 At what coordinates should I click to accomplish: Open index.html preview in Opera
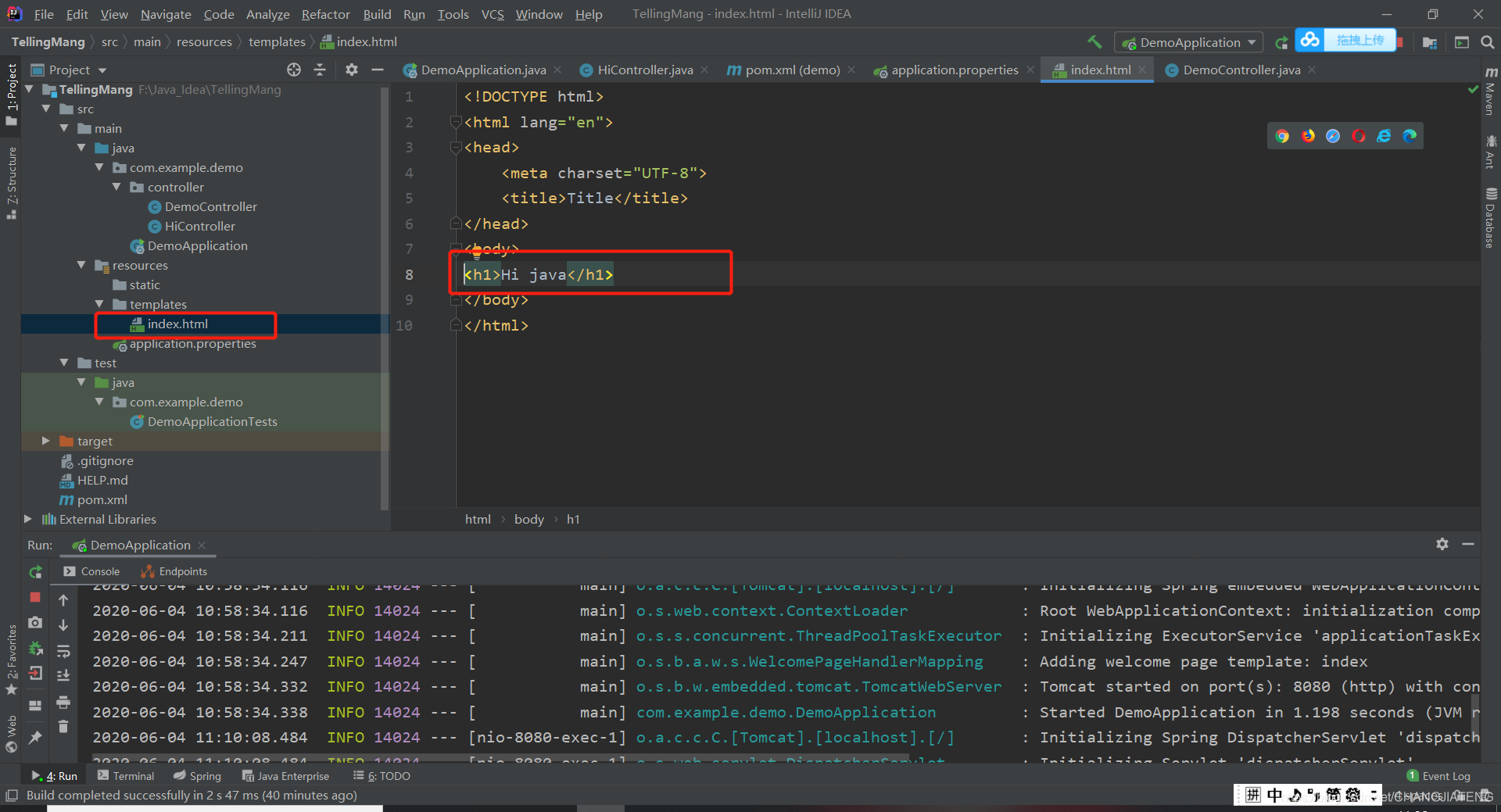tap(1359, 136)
